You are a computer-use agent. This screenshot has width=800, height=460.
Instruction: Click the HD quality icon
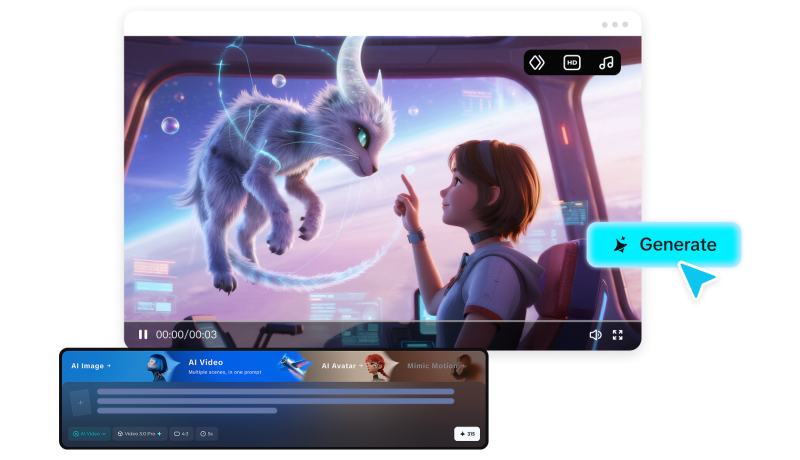click(572, 62)
